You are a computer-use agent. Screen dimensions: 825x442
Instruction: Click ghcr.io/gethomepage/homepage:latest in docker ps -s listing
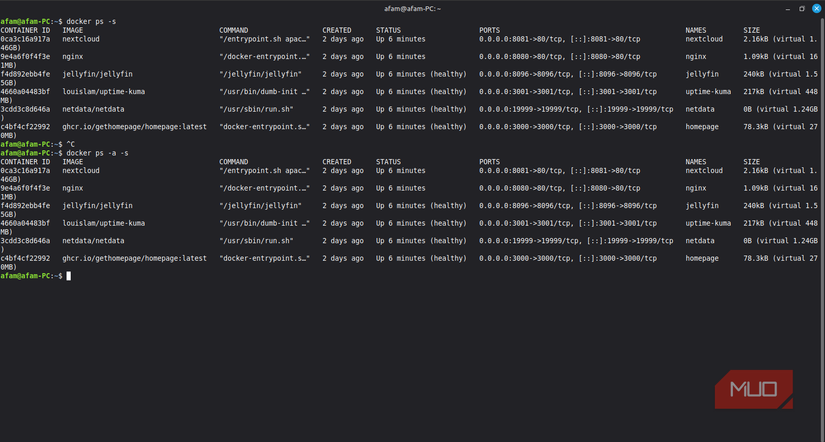coord(134,127)
